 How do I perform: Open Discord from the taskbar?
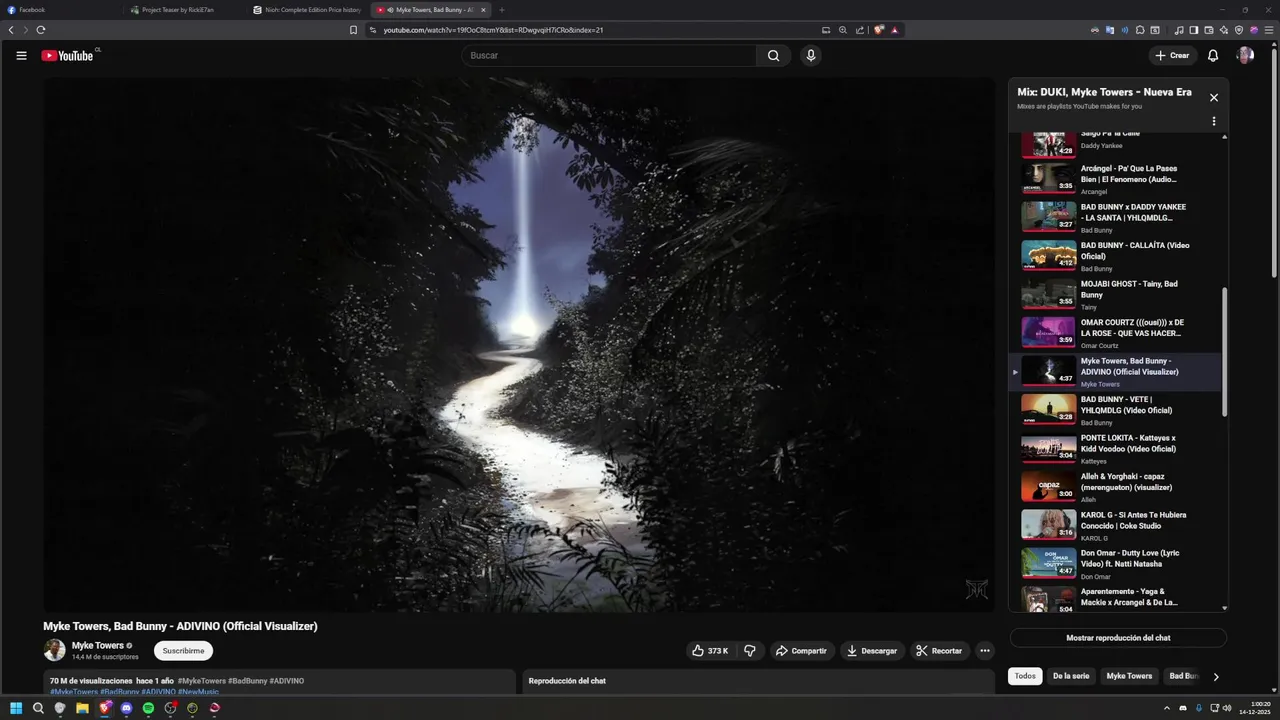coord(126,708)
